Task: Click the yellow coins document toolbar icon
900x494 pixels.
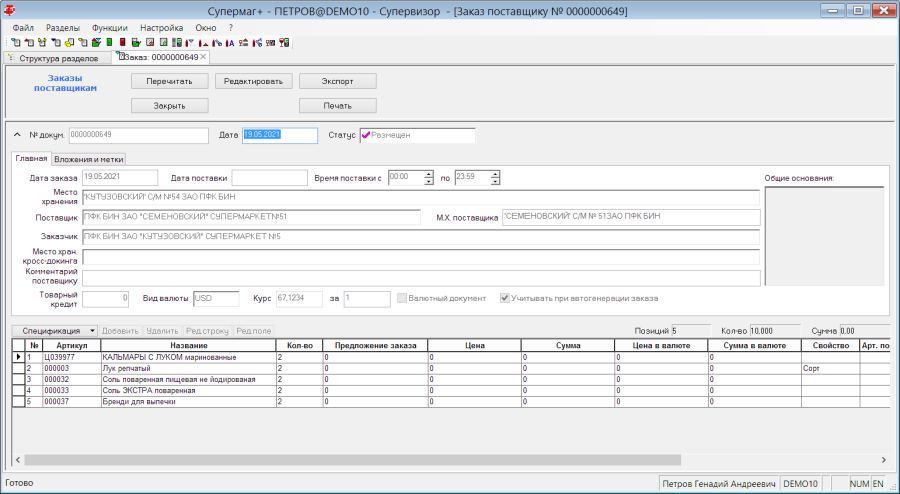Action: 69,42
